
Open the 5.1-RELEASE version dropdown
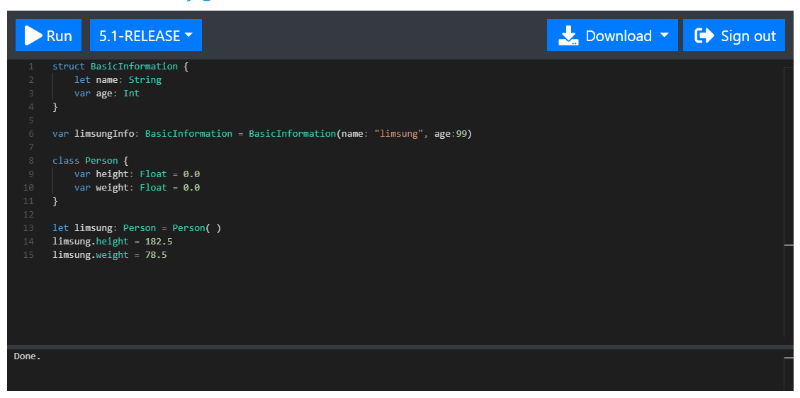tap(146, 35)
